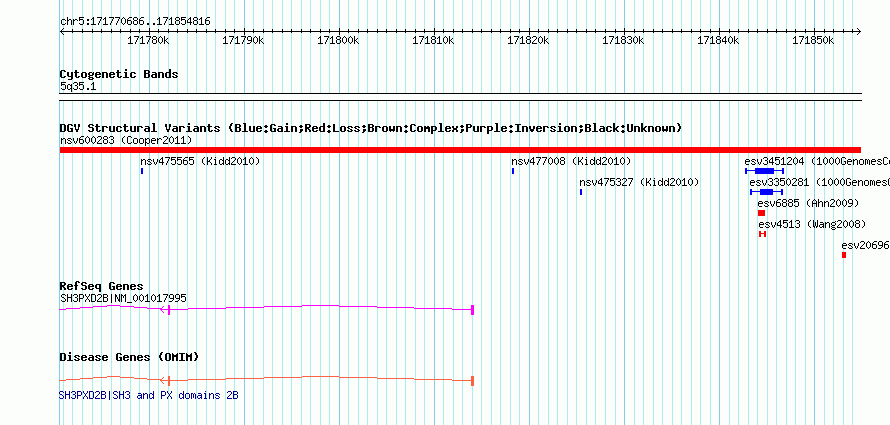Click the orange exon block ending the OMIM gene
The image size is (890, 425).
point(473,381)
